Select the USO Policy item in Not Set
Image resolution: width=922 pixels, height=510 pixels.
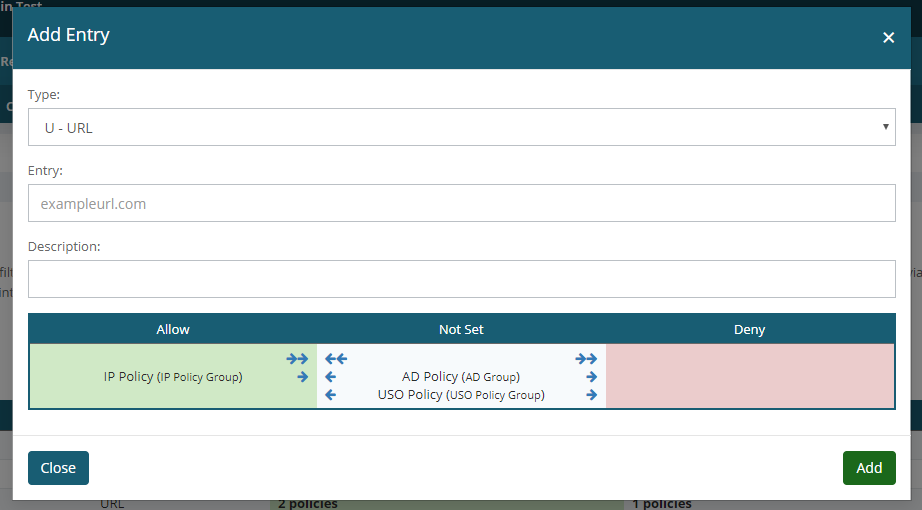pos(461,395)
